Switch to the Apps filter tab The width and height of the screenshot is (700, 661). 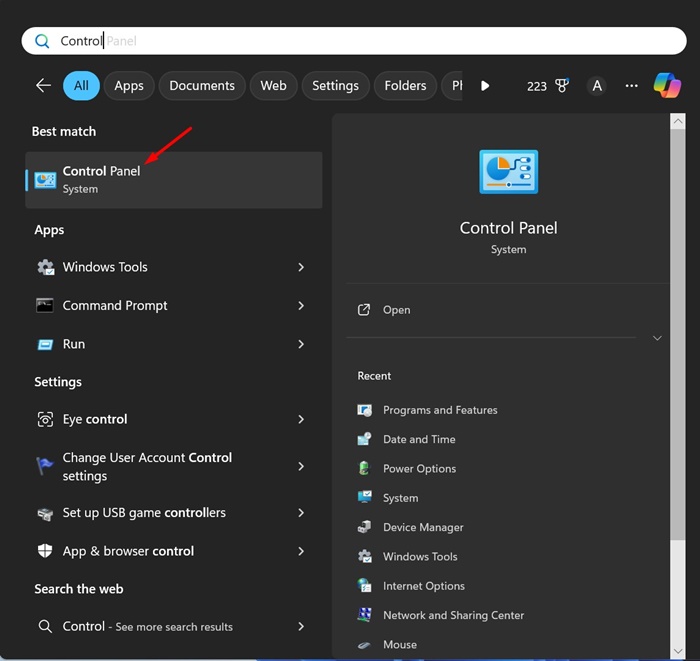129,85
